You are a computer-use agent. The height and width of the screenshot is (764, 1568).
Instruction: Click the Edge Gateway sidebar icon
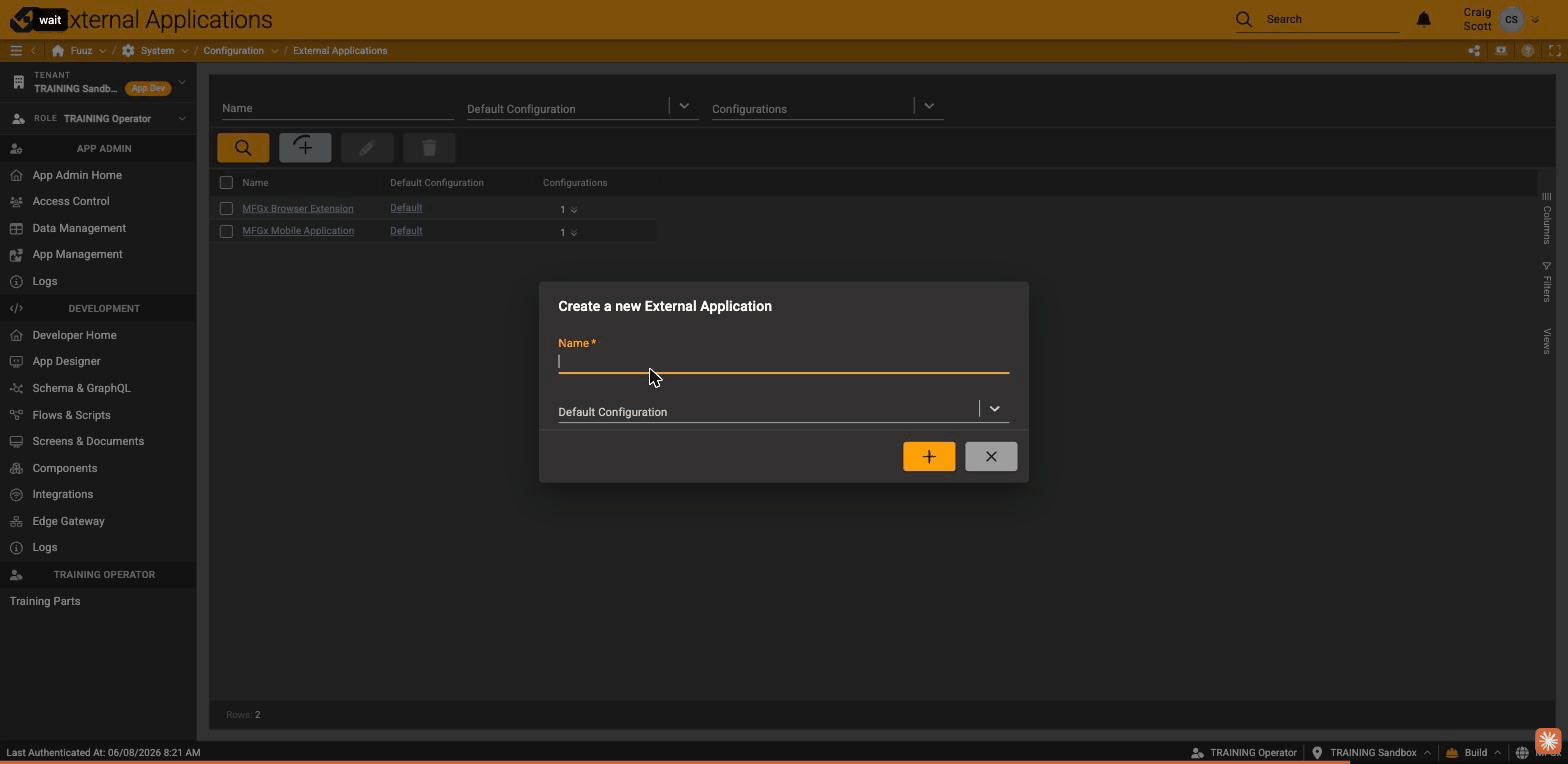pyautogui.click(x=16, y=521)
